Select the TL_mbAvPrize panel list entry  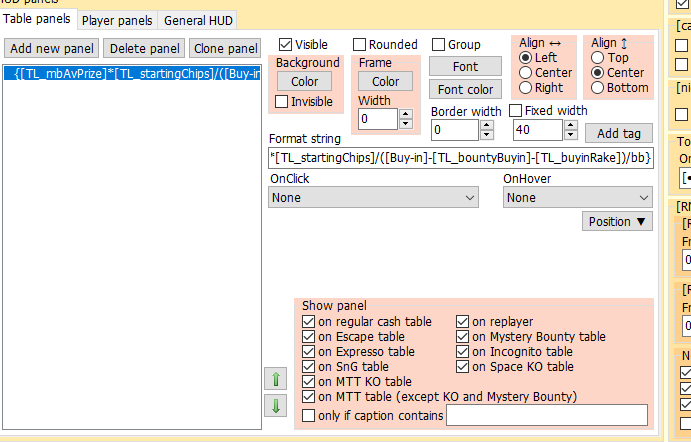point(132,74)
